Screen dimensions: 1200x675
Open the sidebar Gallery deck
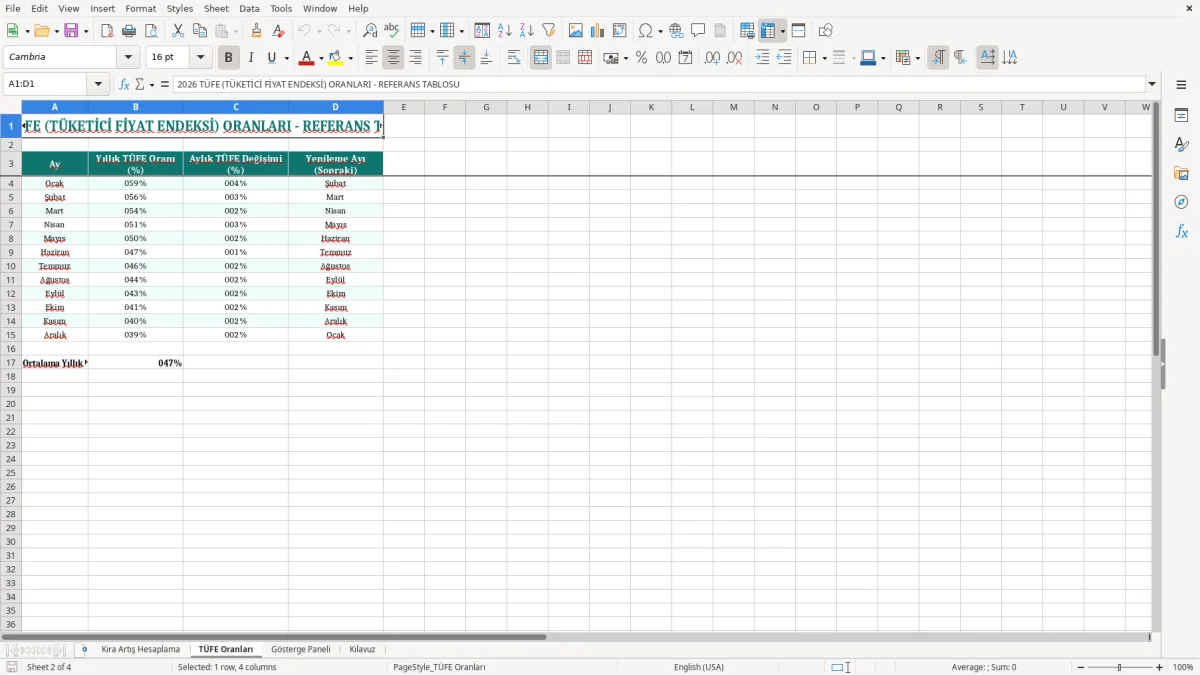pos(1181,174)
